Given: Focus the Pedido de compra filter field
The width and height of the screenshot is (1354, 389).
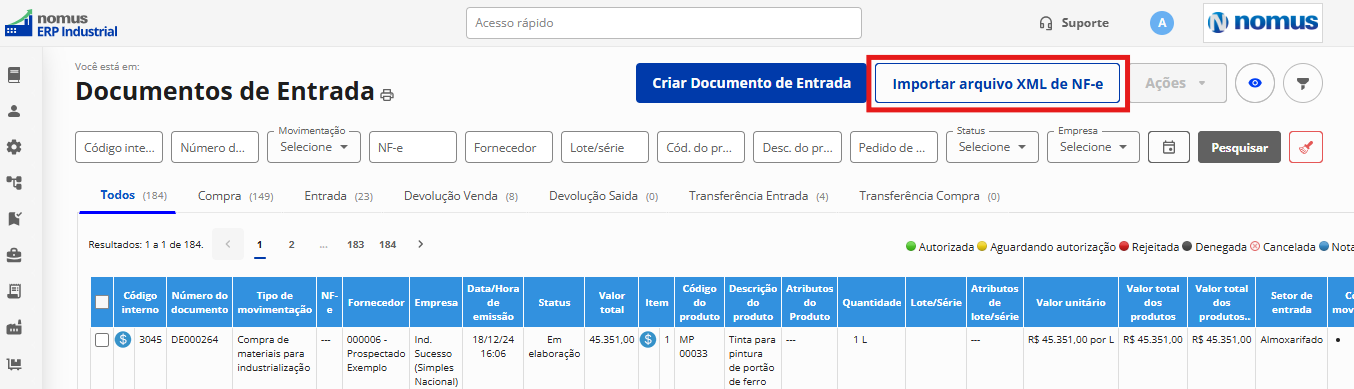Looking at the screenshot, I should coord(894,147).
